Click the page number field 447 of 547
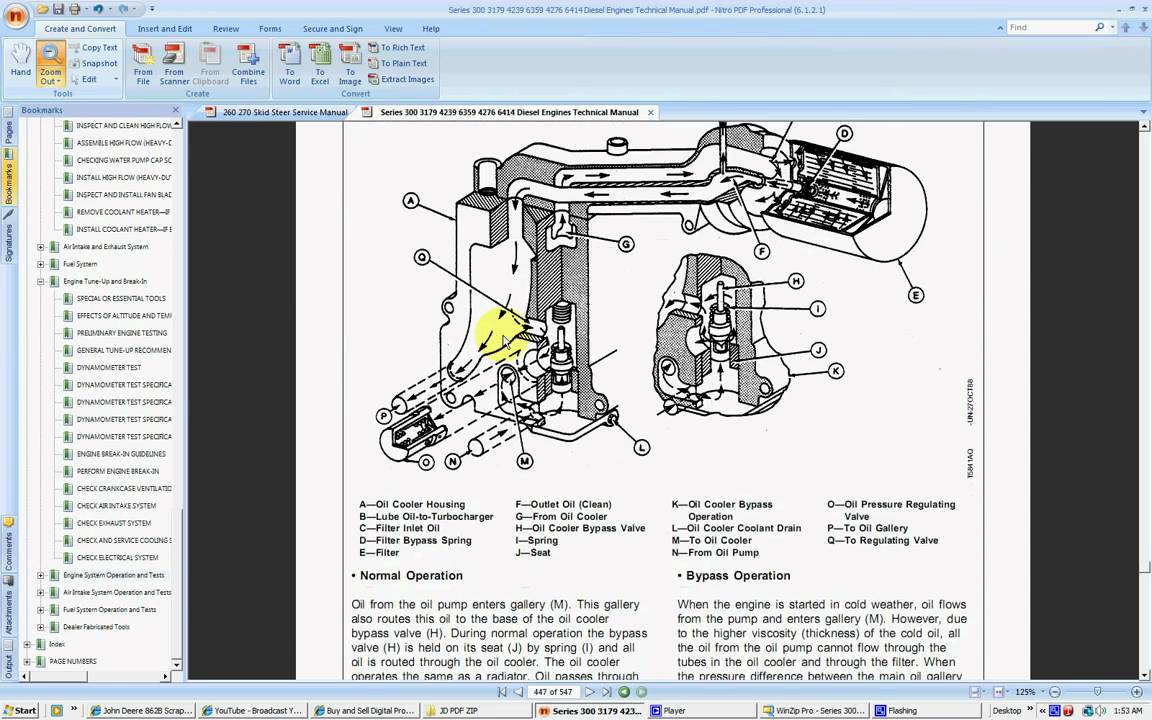 tap(552, 692)
